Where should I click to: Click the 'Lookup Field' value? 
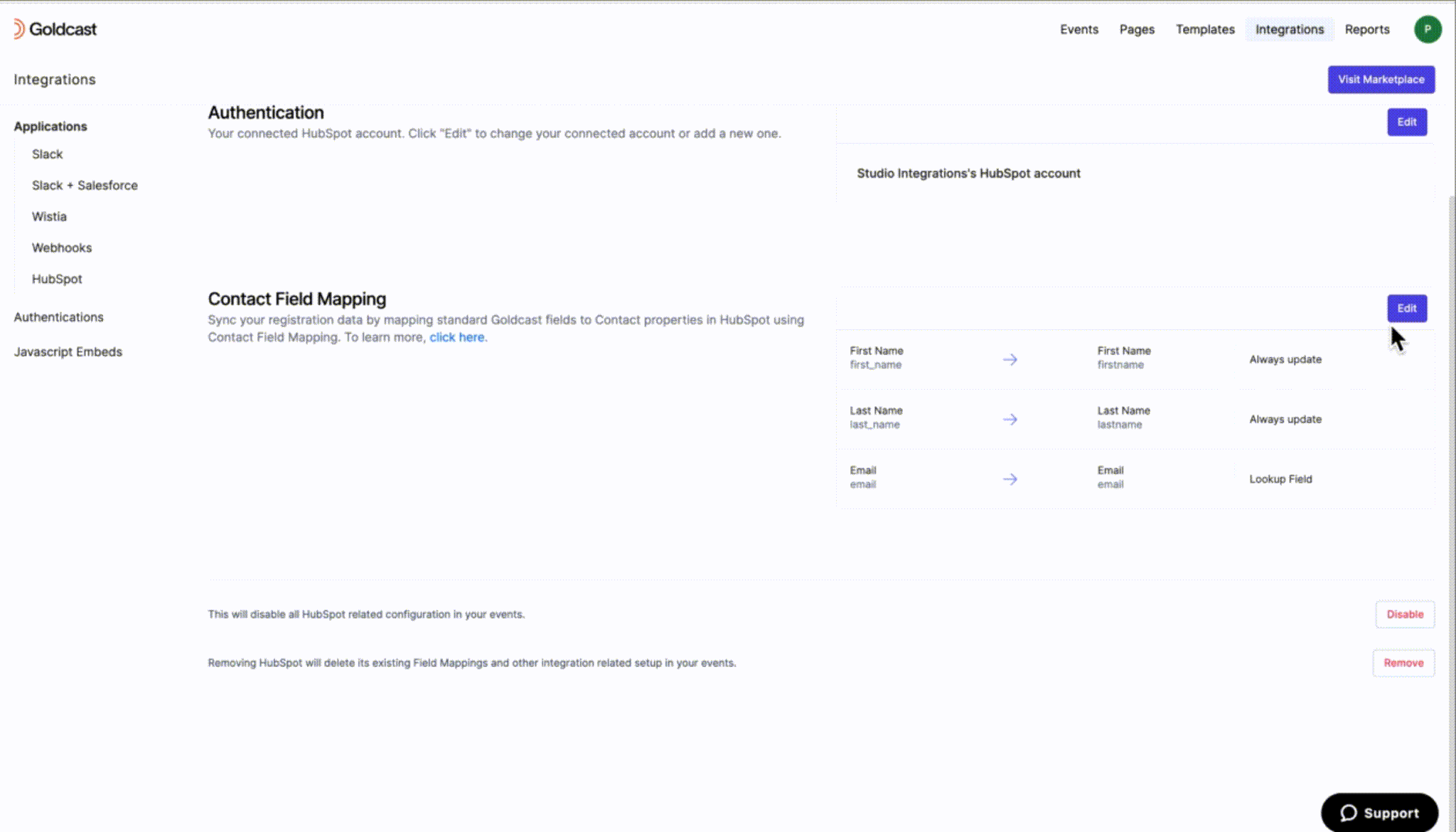[x=1280, y=479]
